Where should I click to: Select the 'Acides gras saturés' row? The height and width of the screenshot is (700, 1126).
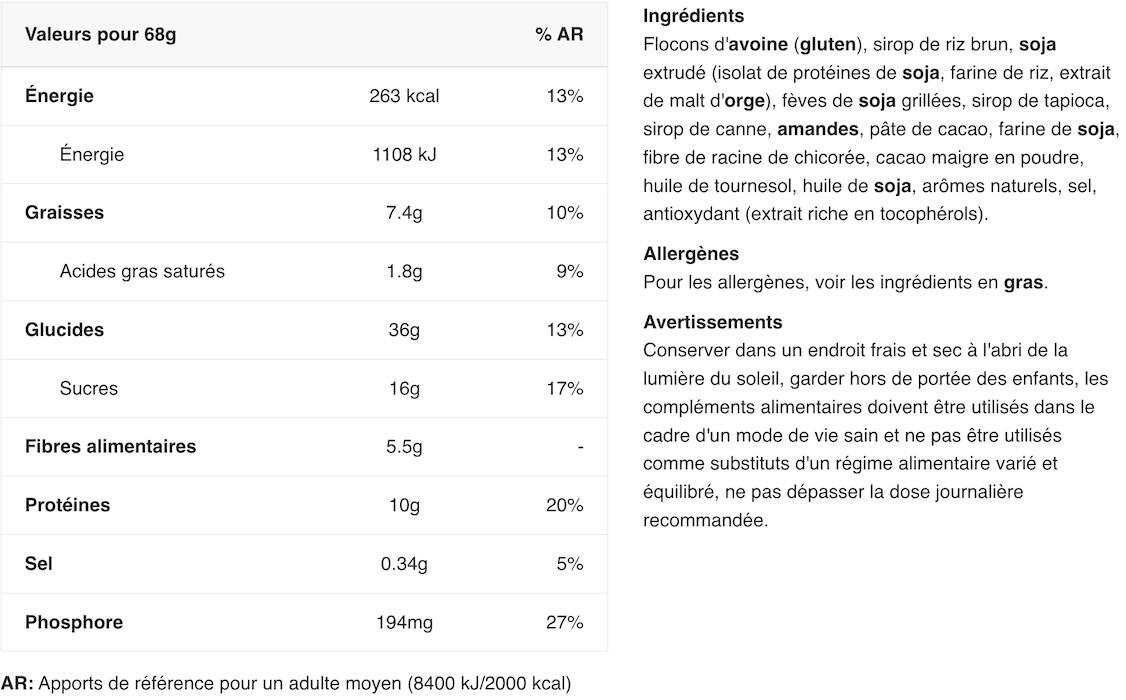(x=304, y=271)
